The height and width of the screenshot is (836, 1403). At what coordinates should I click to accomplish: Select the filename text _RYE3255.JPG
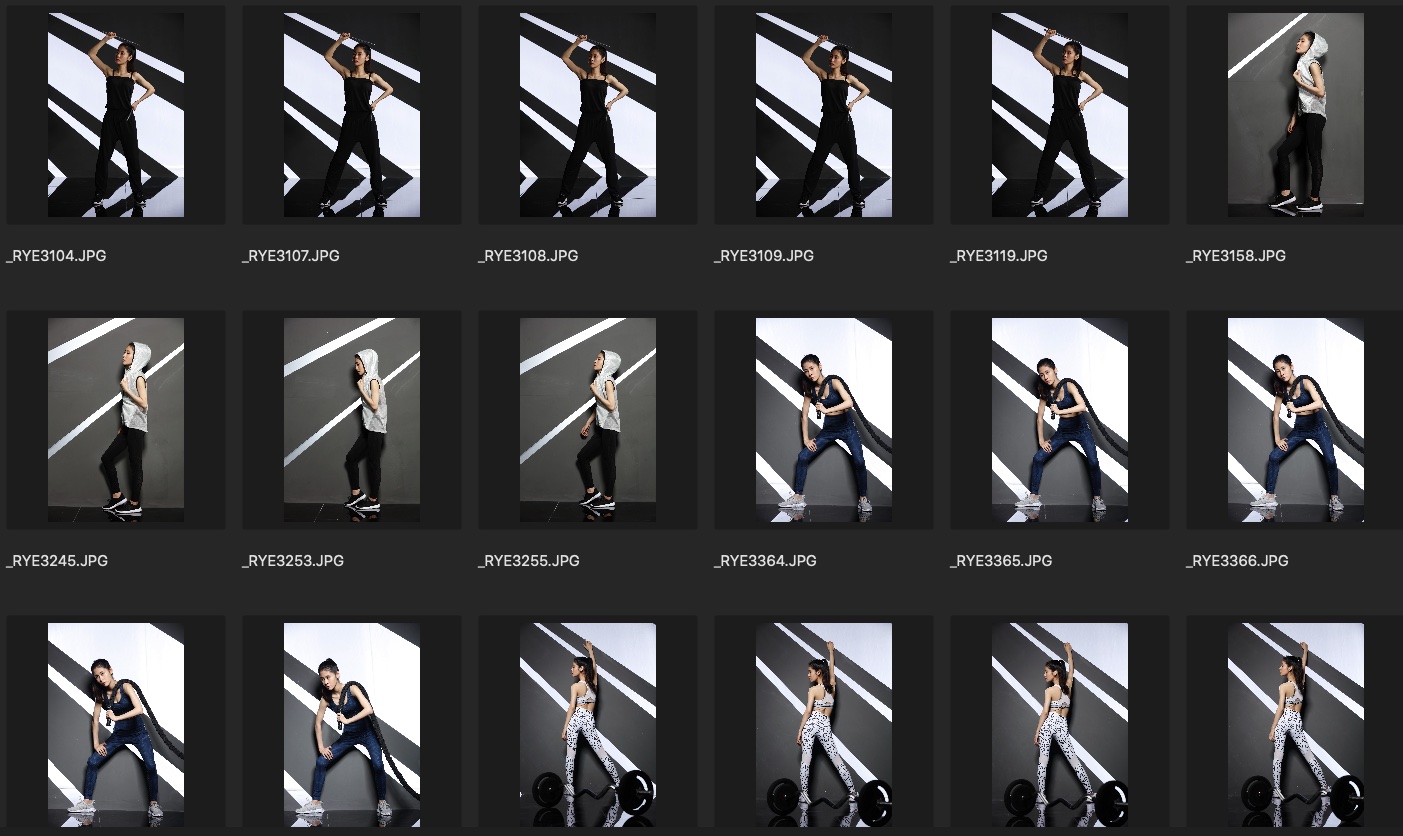click(529, 561)
